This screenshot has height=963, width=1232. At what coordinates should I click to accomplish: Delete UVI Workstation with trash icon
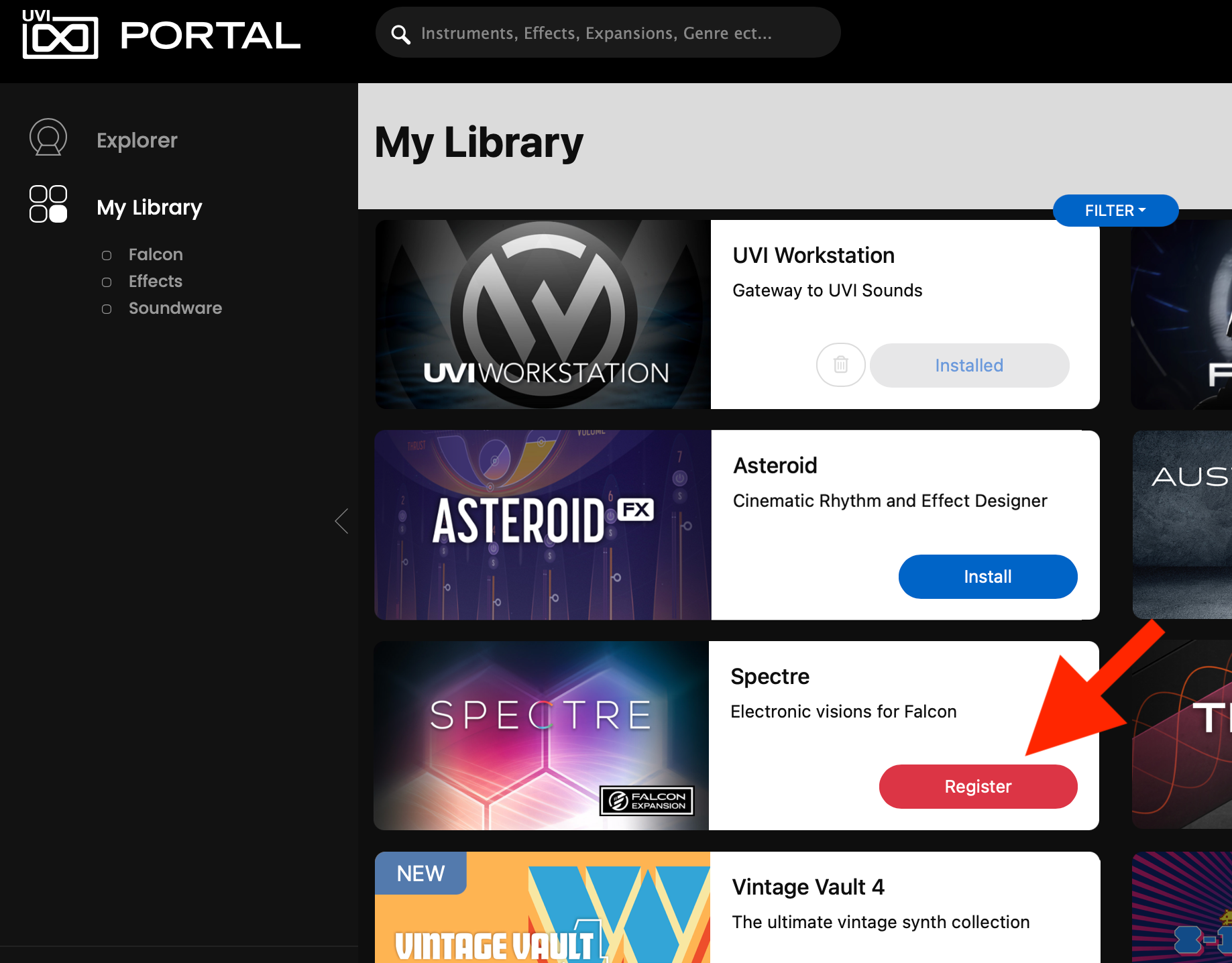point(840,365)
